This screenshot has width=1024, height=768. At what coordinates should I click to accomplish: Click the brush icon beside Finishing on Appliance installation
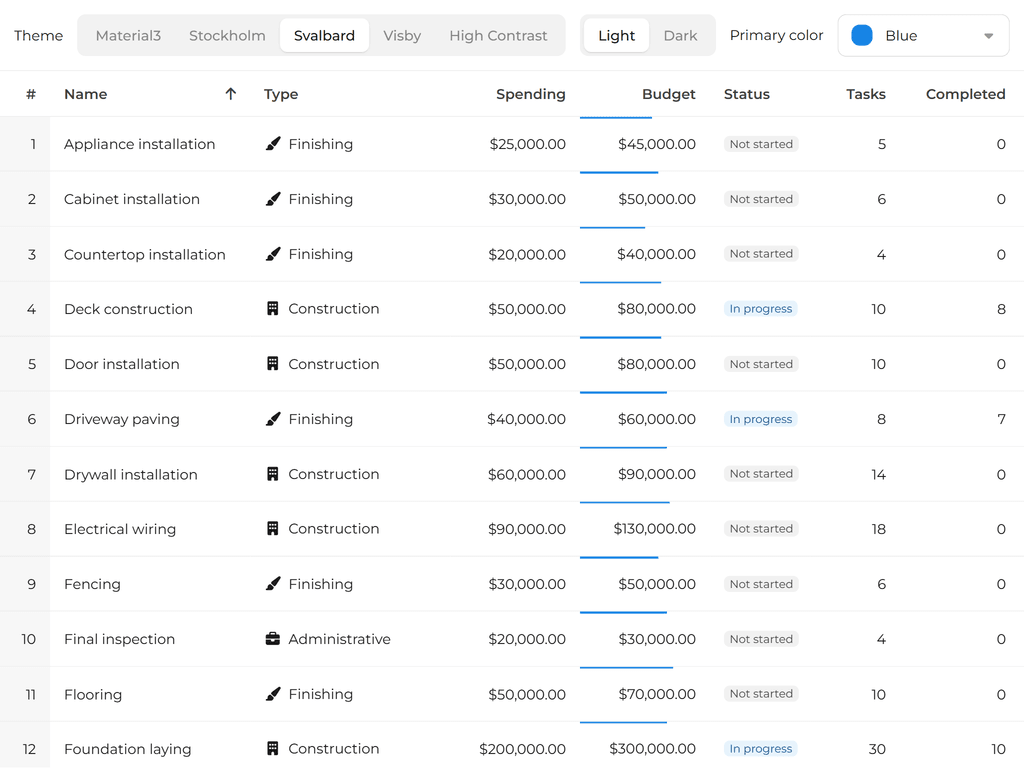point(273,143)
